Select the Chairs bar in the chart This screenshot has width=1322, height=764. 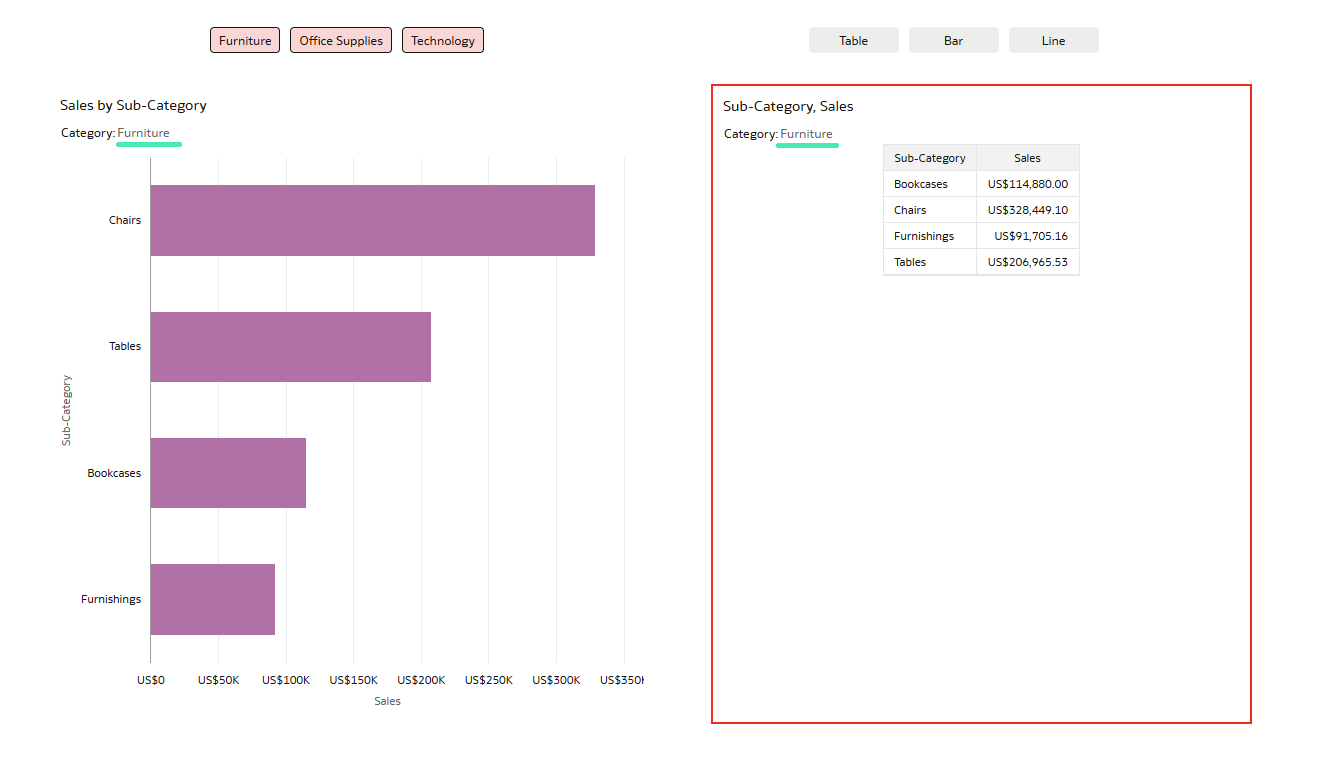372,220
